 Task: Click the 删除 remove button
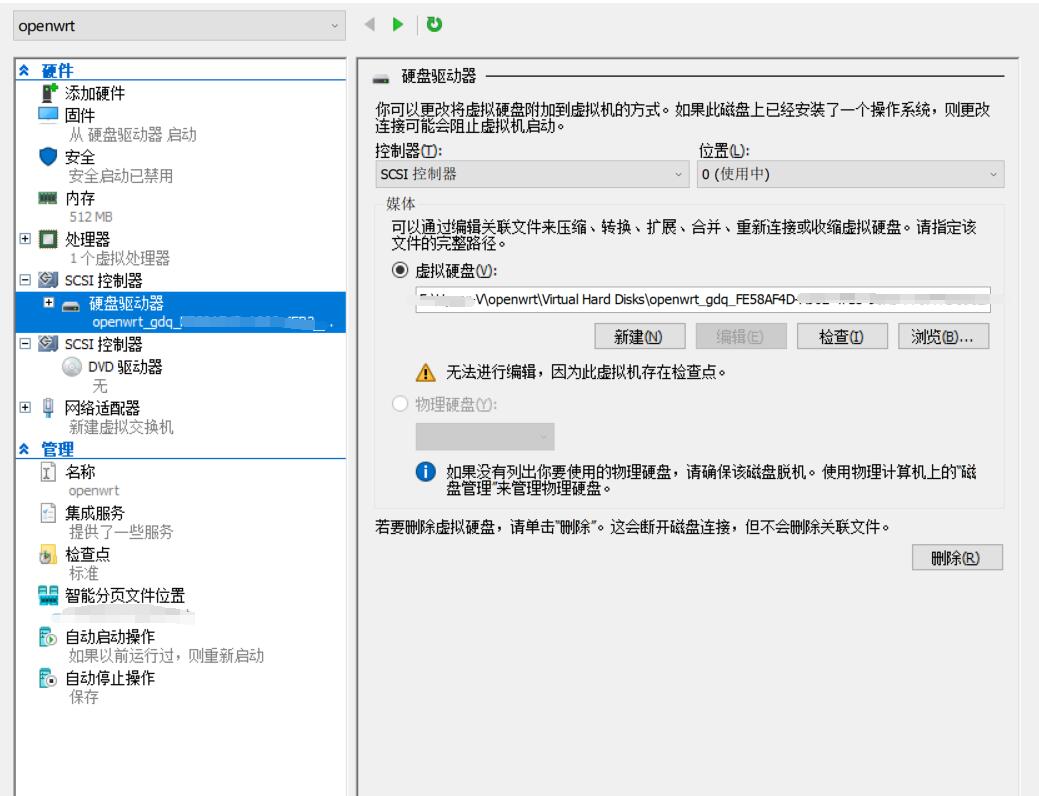point(958,557)
